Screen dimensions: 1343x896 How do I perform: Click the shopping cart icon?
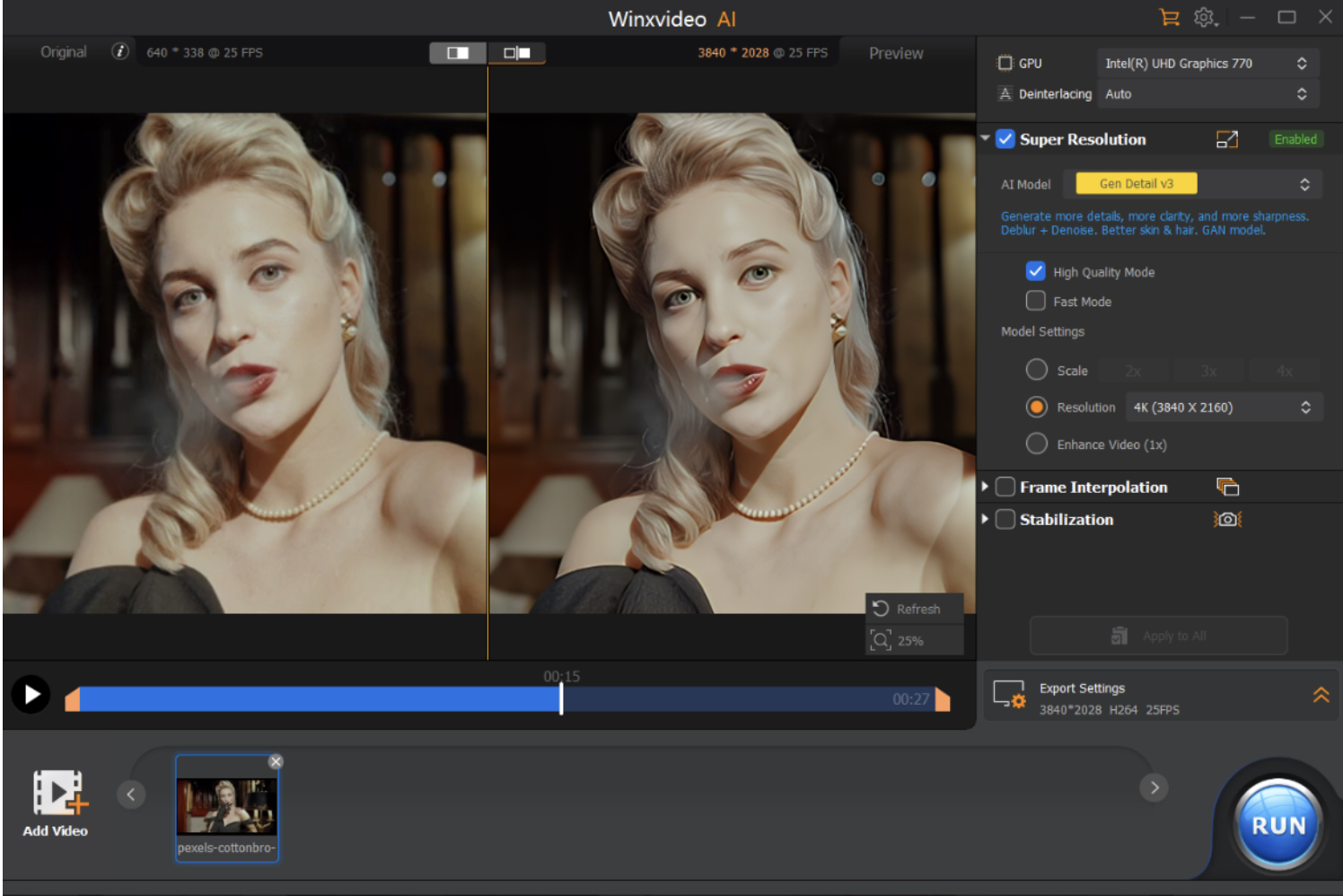[x=1169, y=17]
